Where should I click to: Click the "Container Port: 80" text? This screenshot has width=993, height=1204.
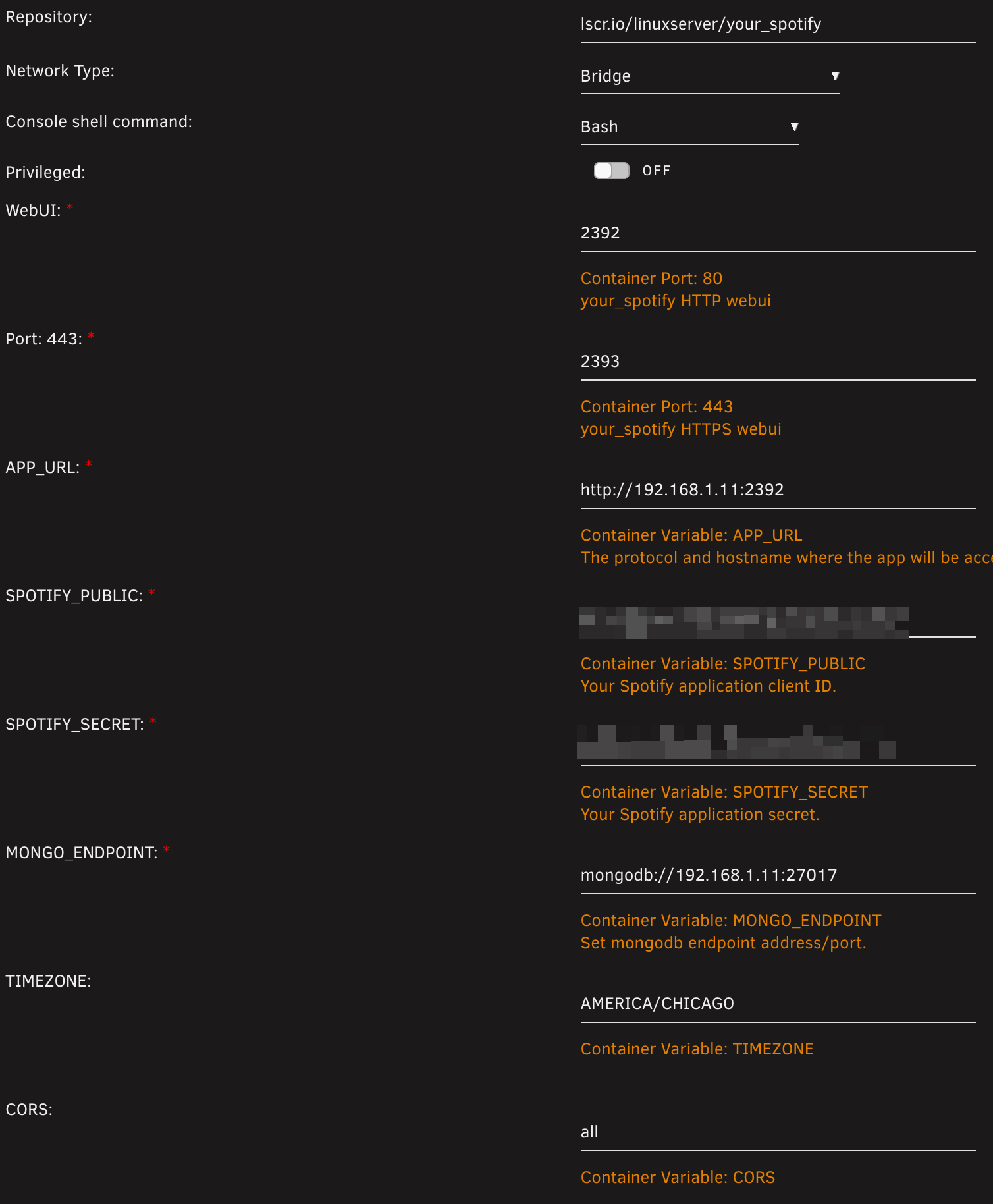coord(651,279)
